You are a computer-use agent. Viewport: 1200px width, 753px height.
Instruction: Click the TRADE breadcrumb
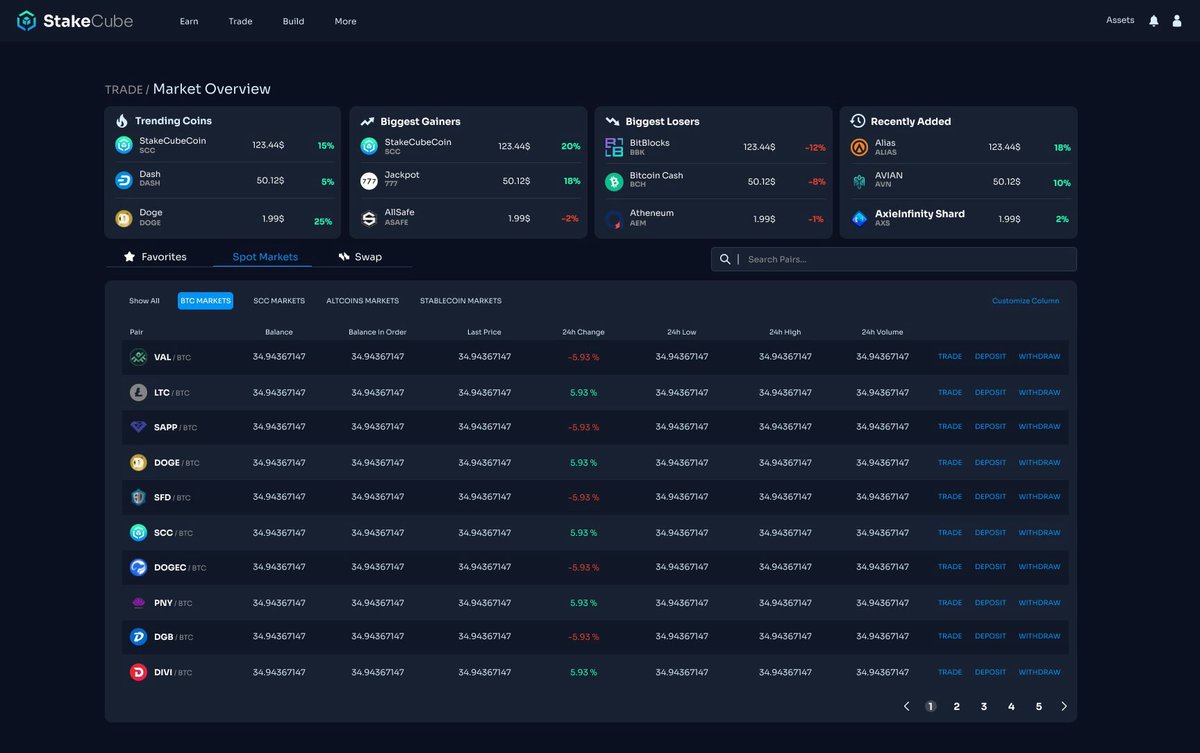124,90
